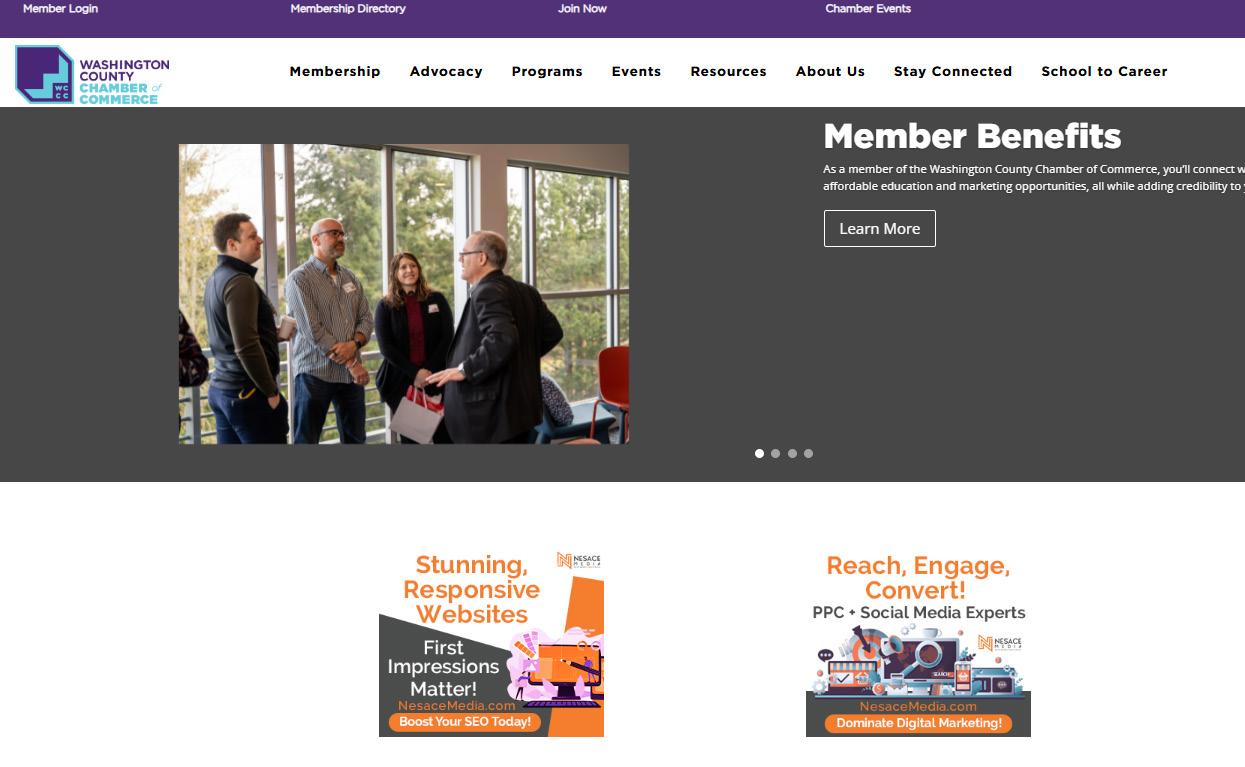This screenshot has width=1245, height=767.
Task: Click the Reach, Engage, Convert ad banner
Action: (918, 643)
